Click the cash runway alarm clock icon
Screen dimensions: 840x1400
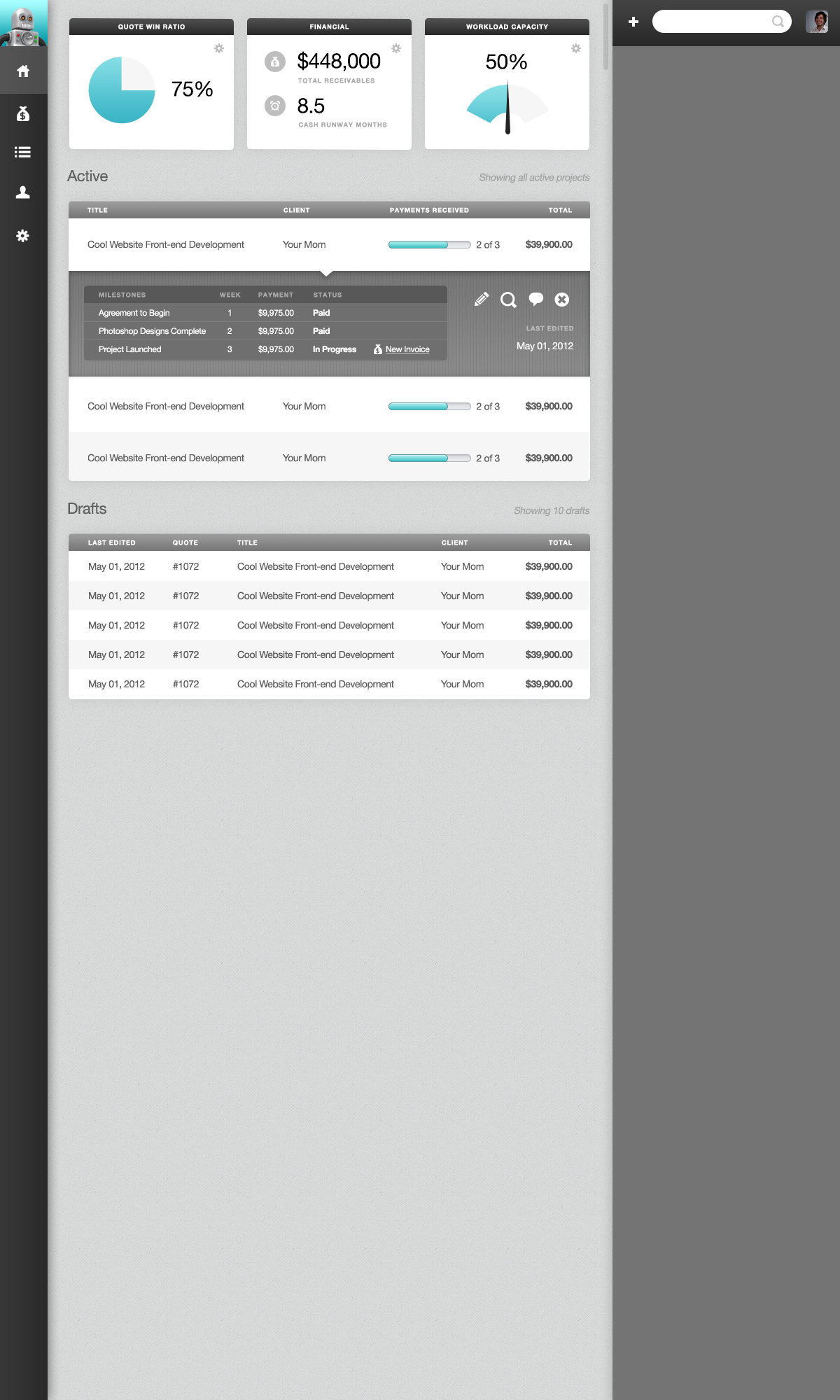pyautogui.click(x=275, y=106)
